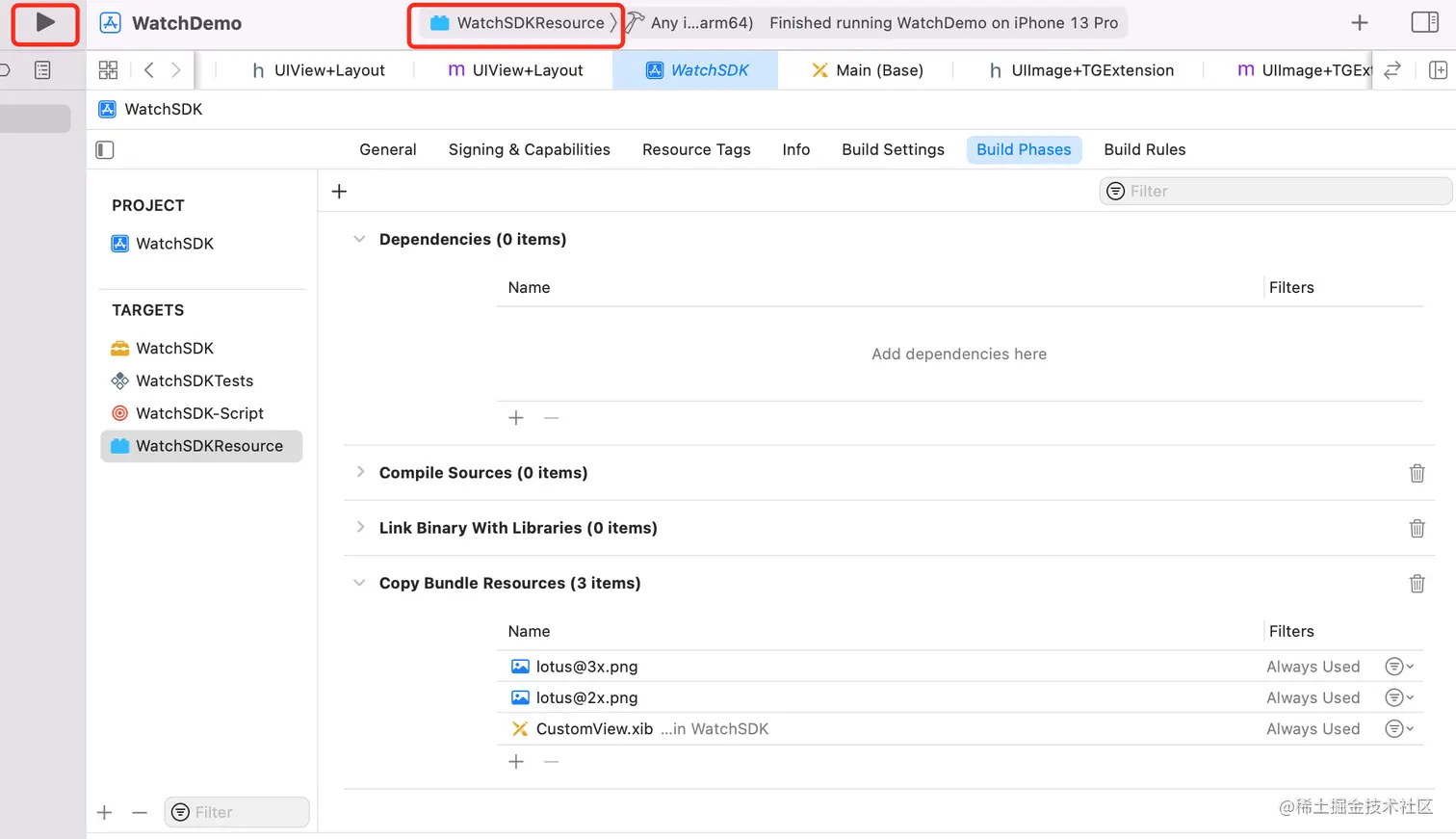Switch to the Info tab
This screenshot has height=839, width=1456.
coord(796,149)
